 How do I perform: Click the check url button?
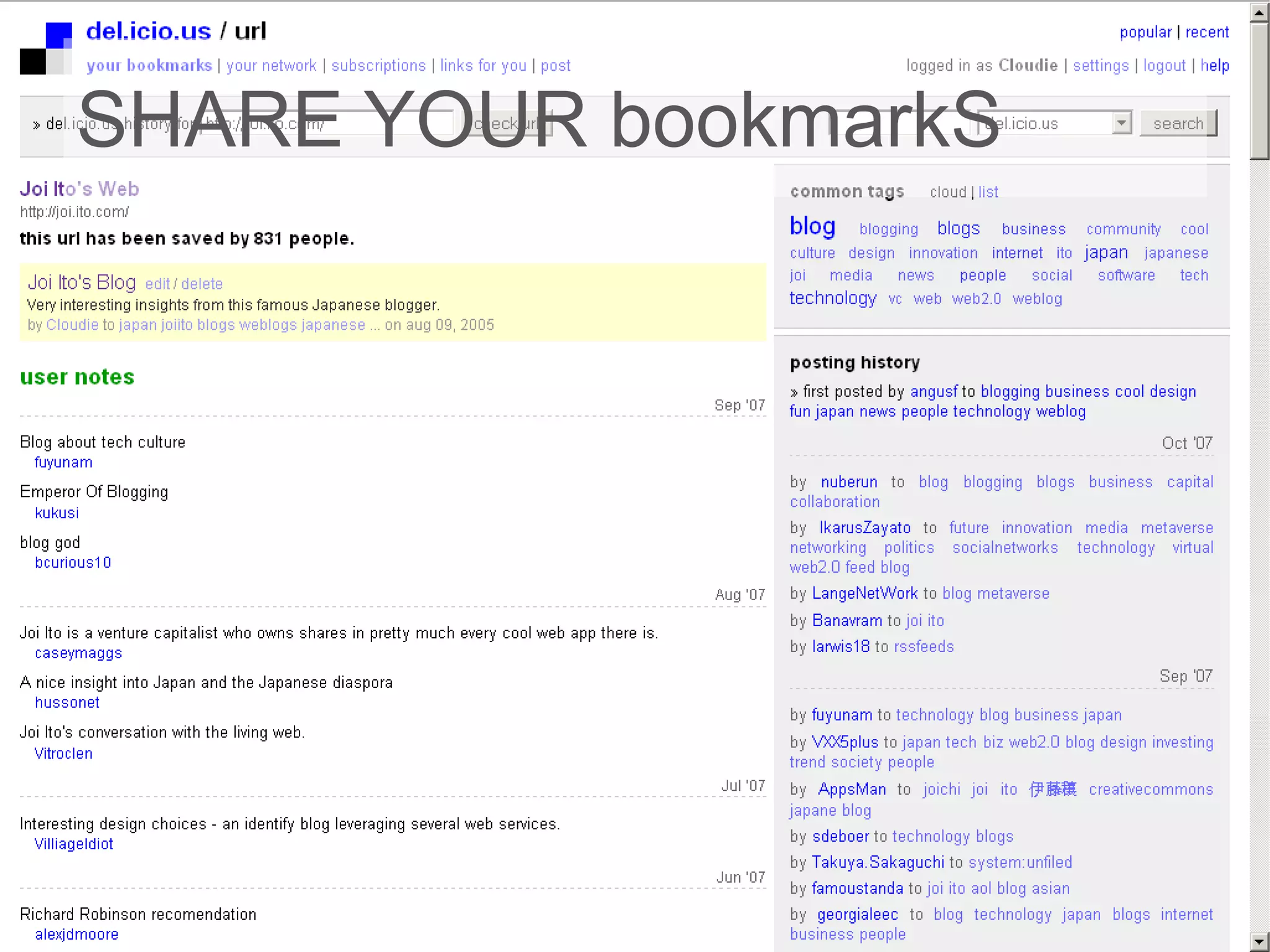[x=505, y=123]
